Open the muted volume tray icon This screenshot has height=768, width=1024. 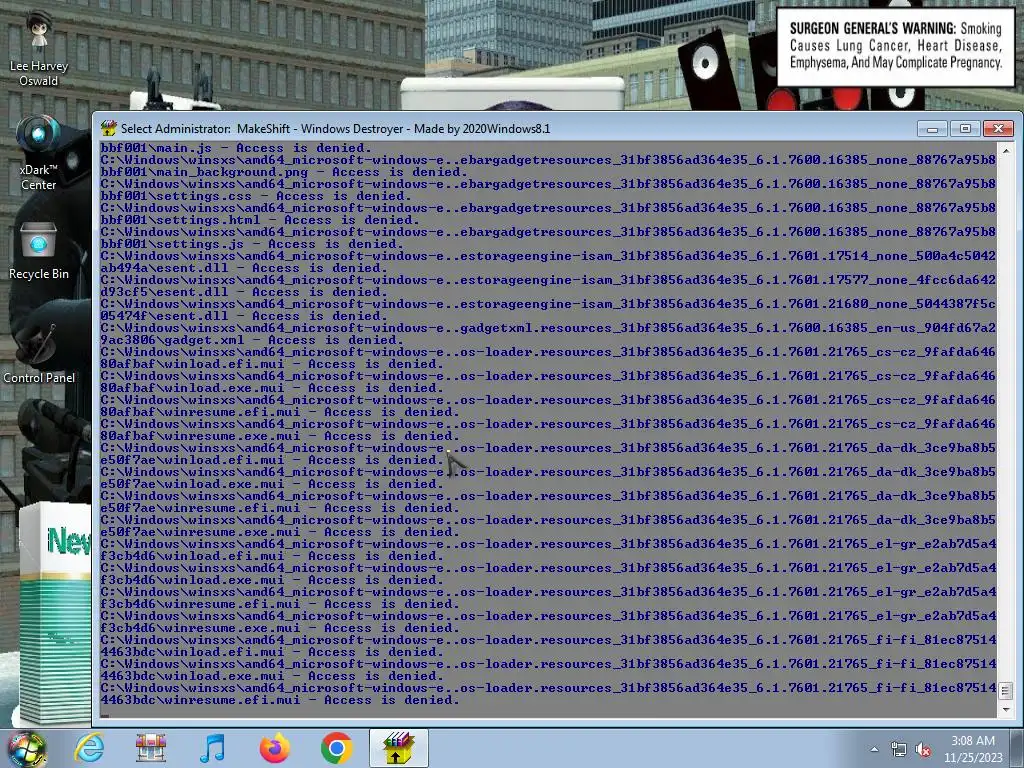click(x=923, y=749)
